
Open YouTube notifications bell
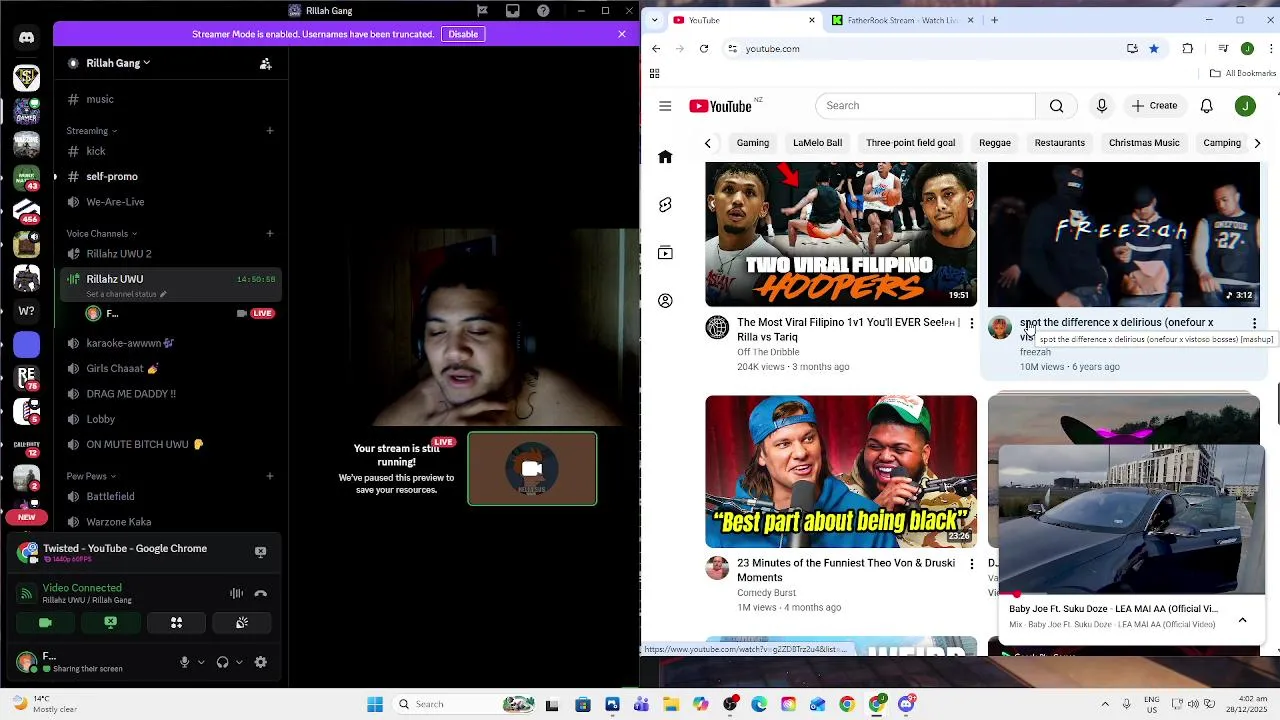1207,106
